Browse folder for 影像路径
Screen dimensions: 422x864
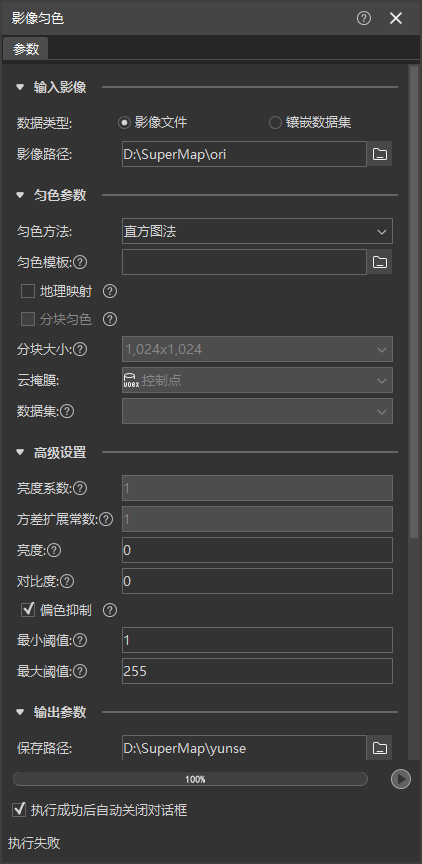click(380, 154)
